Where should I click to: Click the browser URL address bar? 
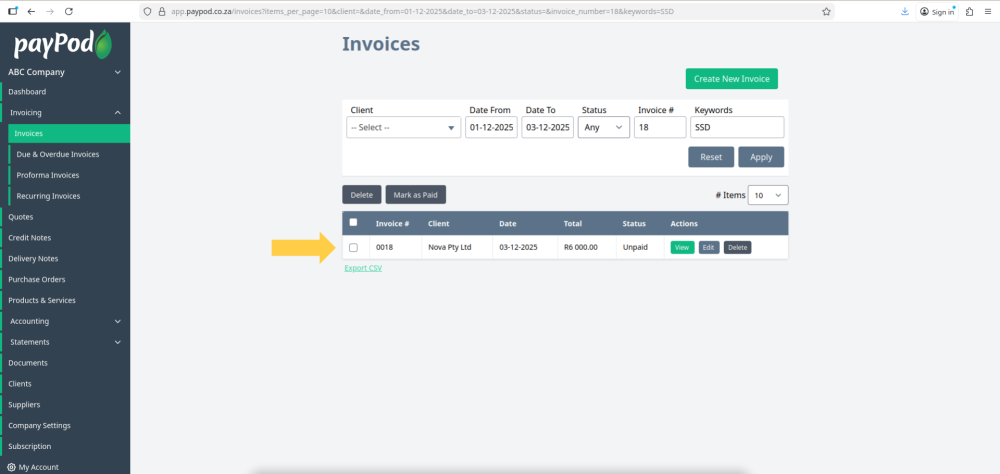(x=487, y=11)
